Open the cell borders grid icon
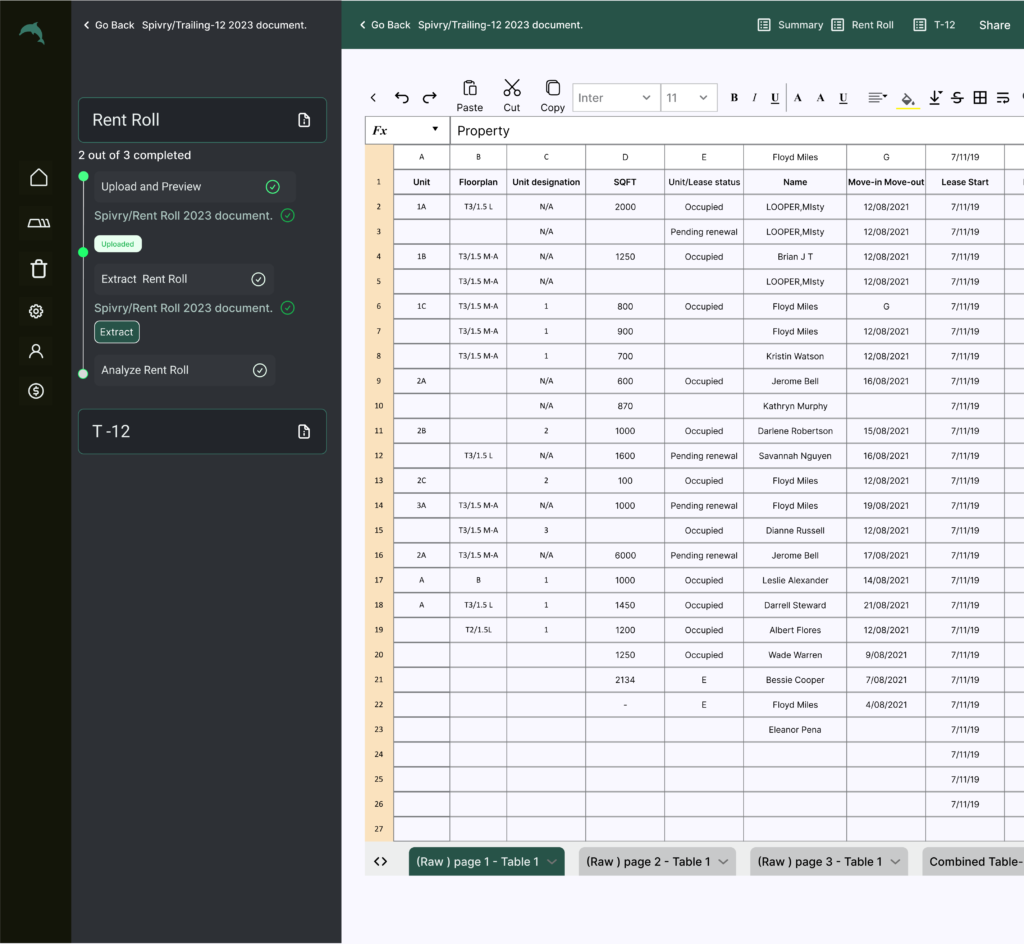1024x944 pixels. tap(980, 98)
